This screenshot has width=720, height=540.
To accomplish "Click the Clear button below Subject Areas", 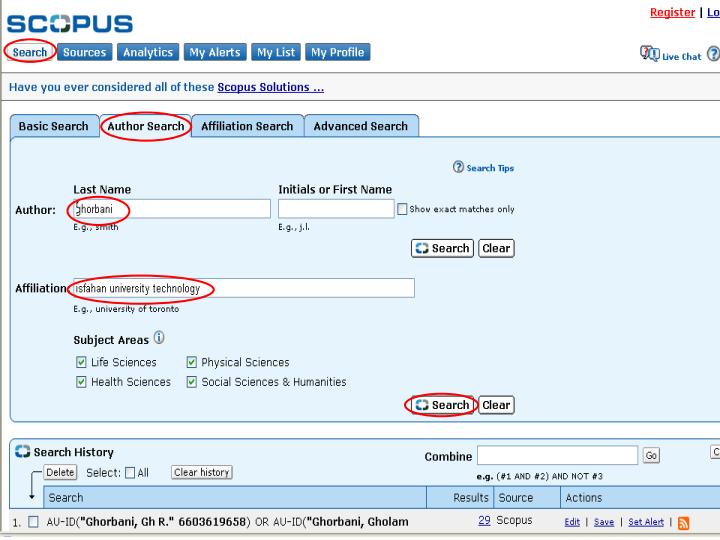I will pos(496,405).
